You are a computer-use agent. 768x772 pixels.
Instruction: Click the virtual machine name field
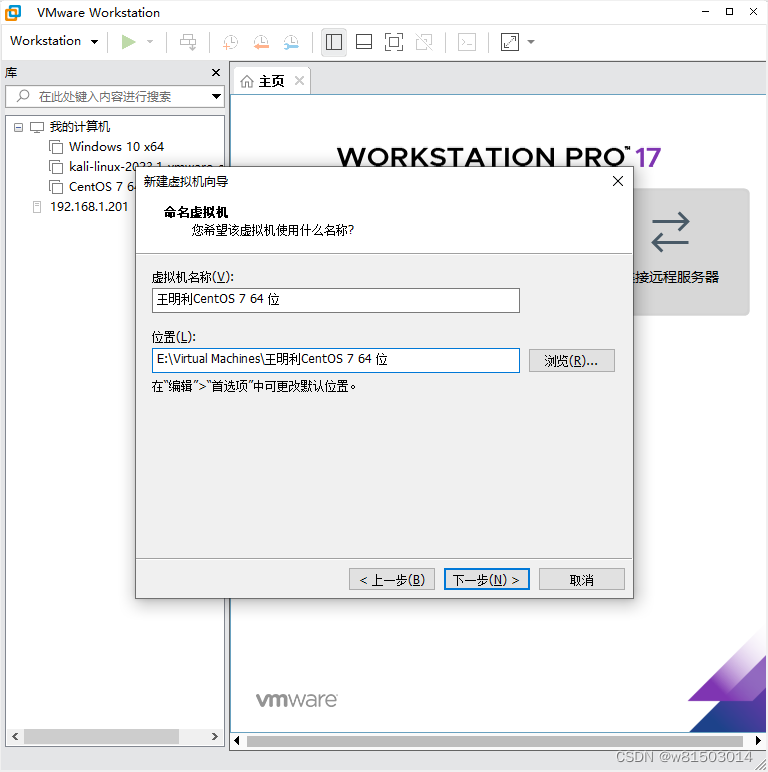(336, 300)
